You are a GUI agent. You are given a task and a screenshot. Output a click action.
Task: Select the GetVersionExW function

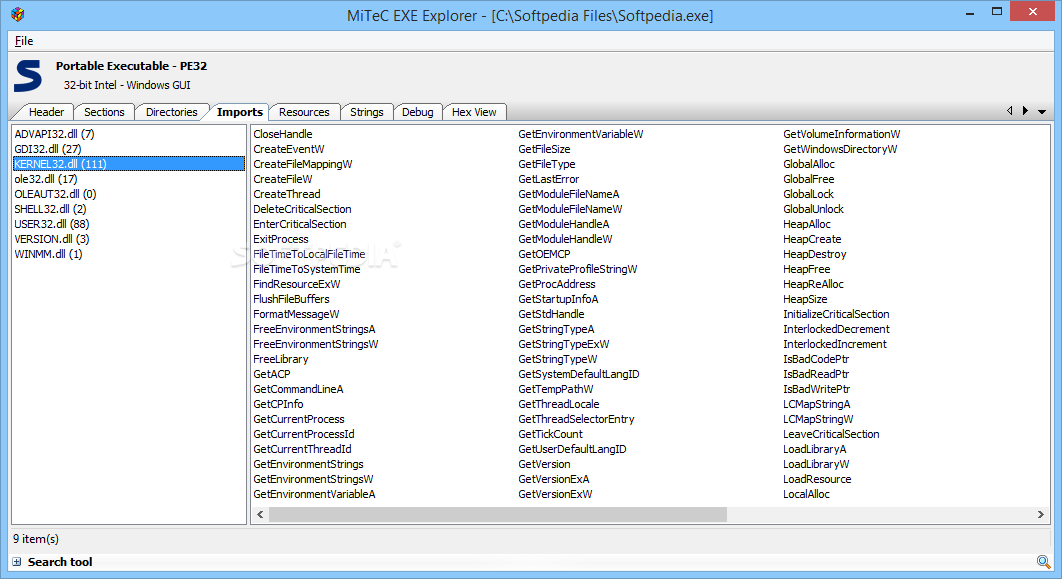pyautogui.click(x=555, y=494)
